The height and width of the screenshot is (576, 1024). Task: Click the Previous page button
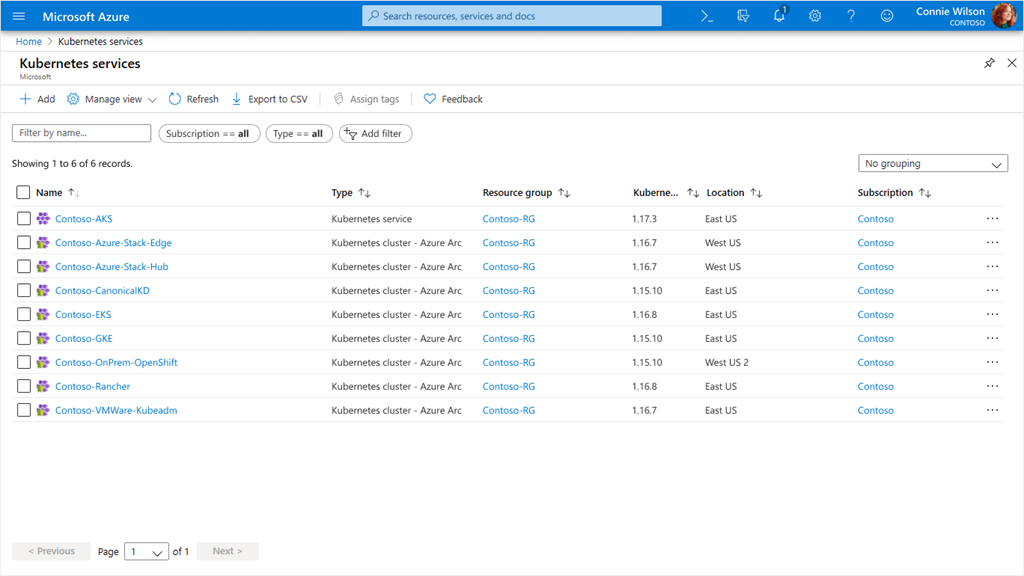(x=51, y=551)
